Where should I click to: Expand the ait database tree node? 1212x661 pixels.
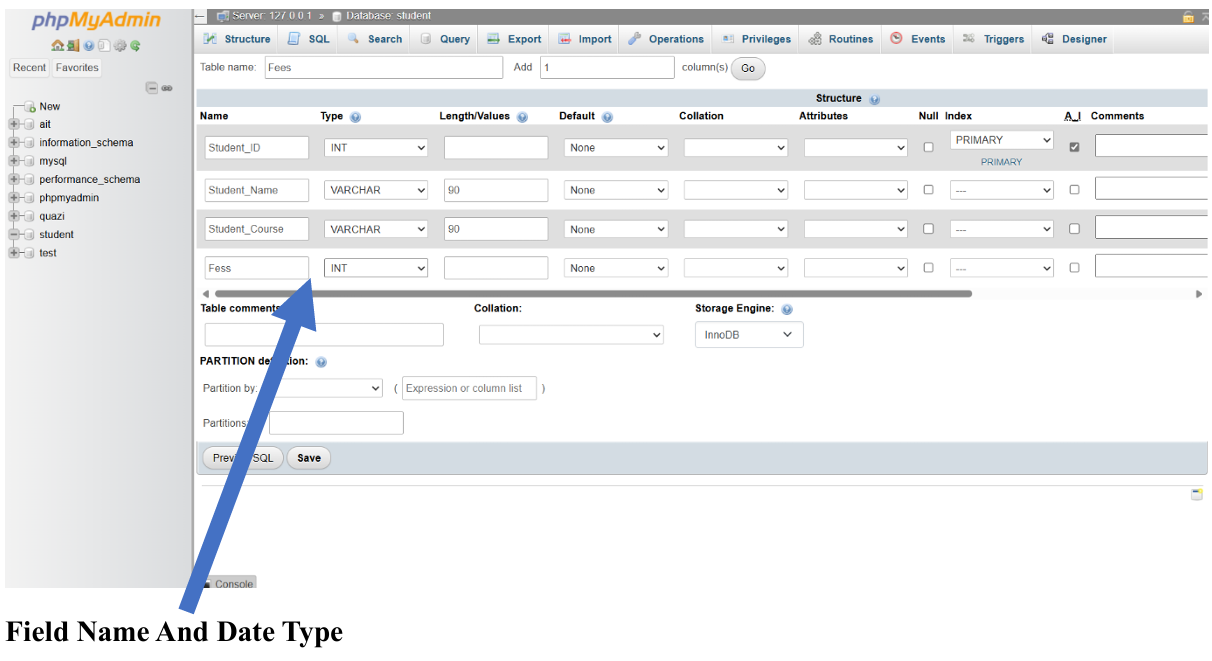(x=13, y=124)
